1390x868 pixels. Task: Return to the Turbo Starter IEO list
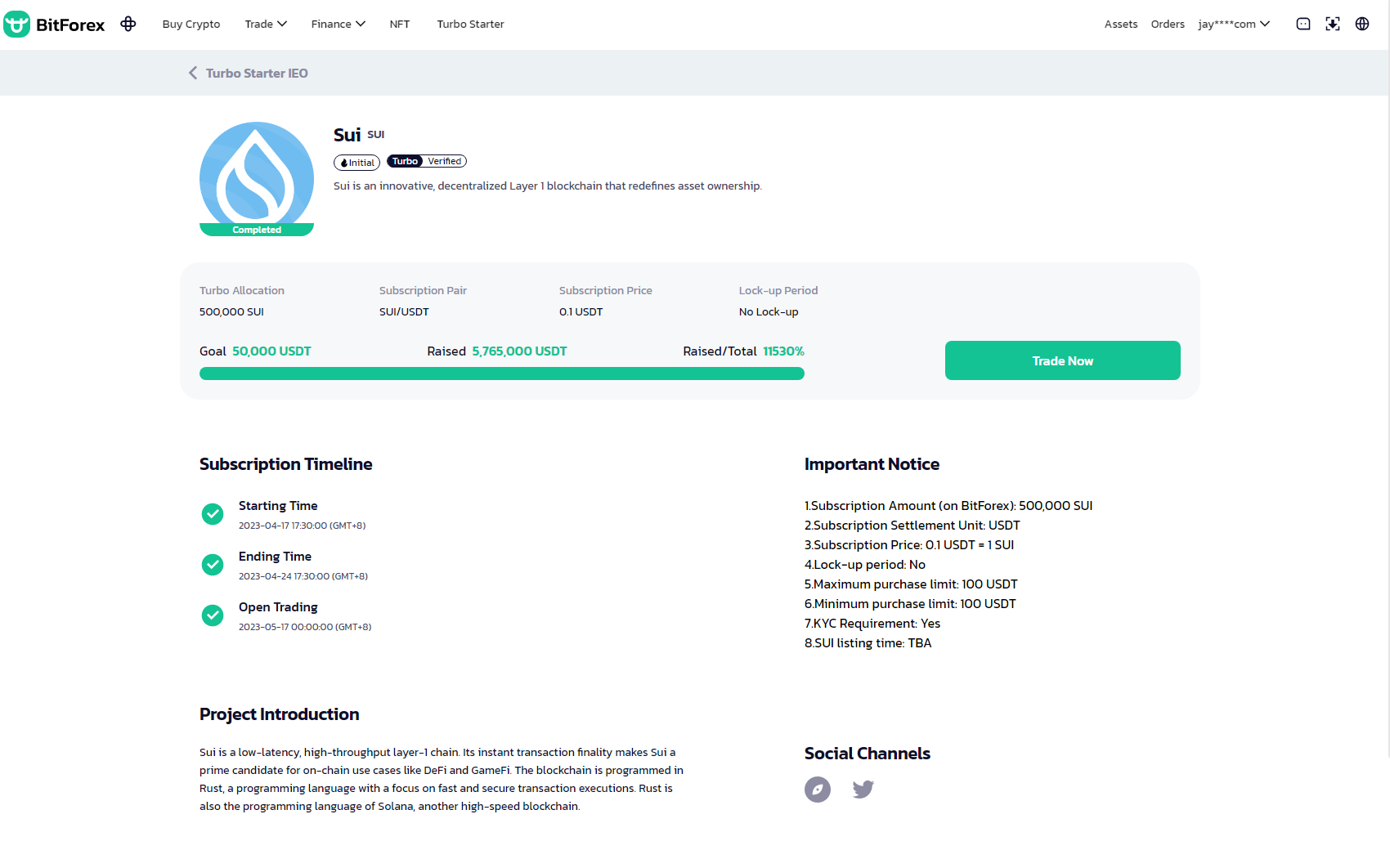[257, 73]
